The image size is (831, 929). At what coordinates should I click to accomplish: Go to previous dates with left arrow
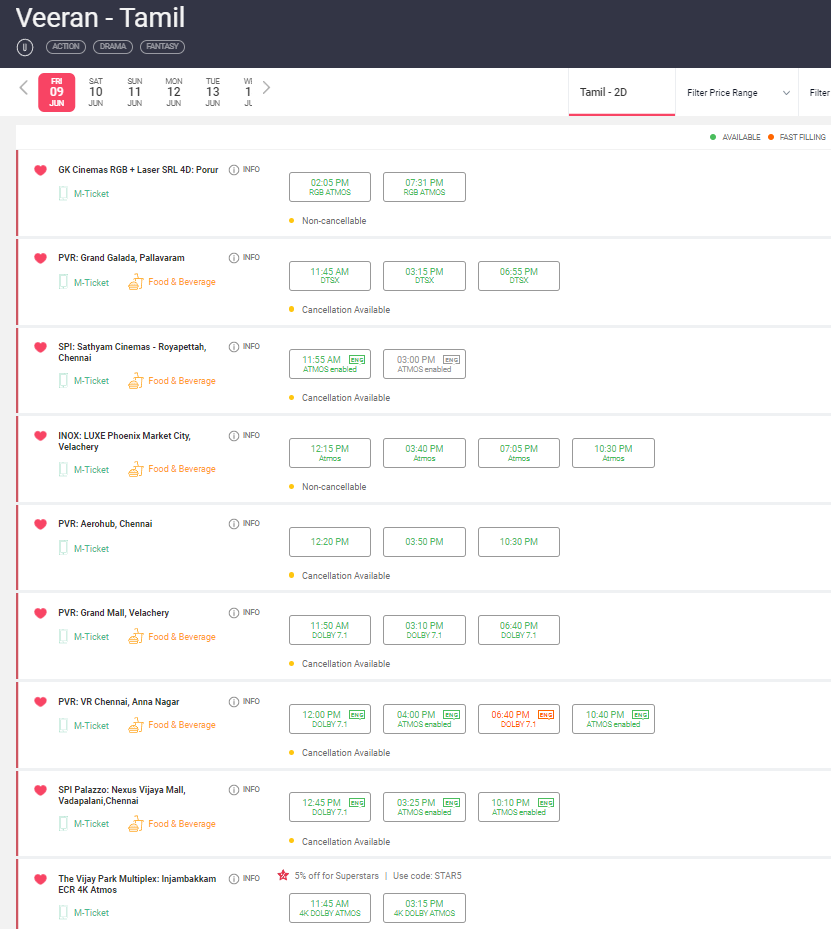(x=24, y=88)
